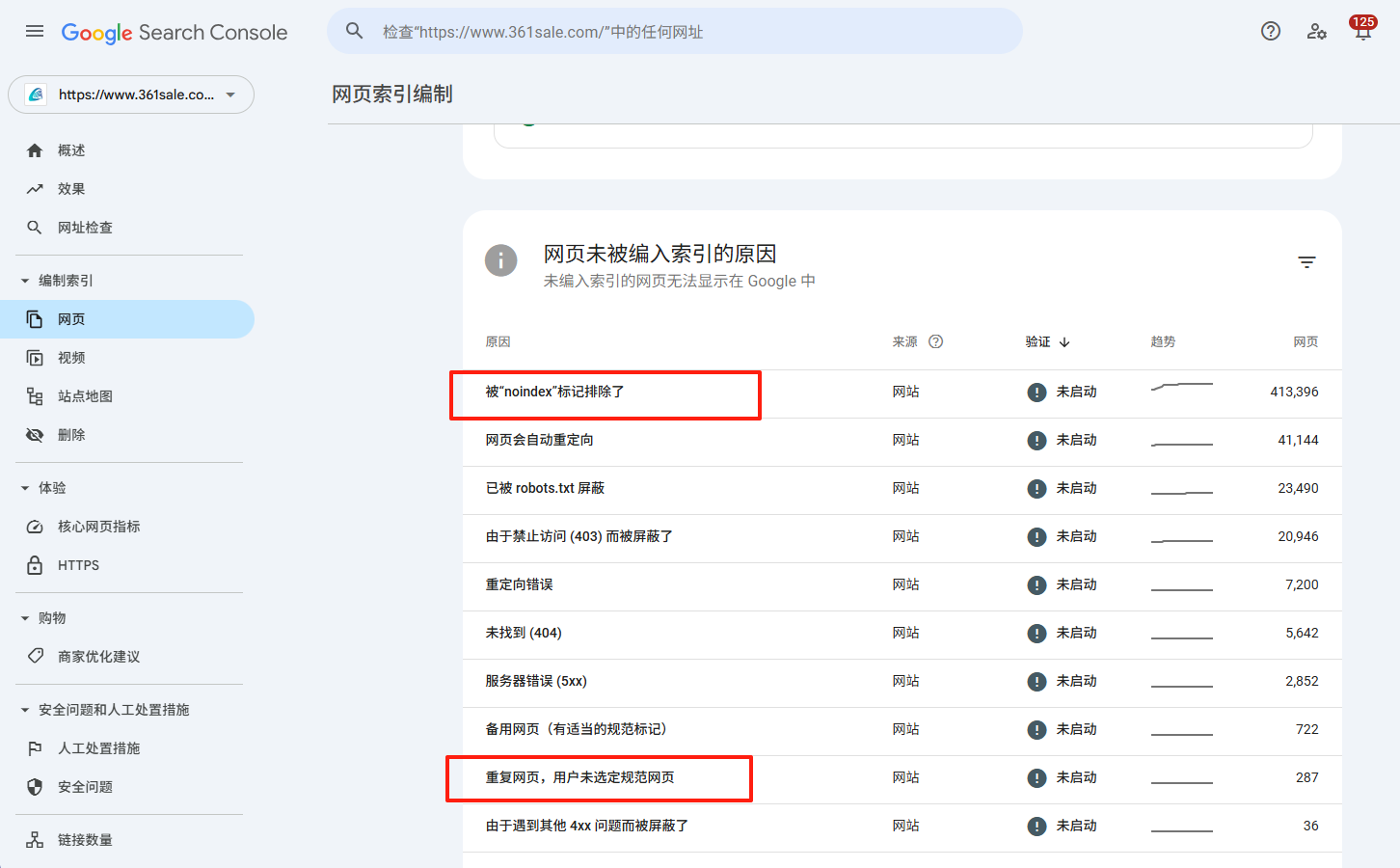The width and height of the screenshot is (1400, 868).
Task: Sort table by the 验证 column
Action: pyautogui.click(x=1047, y=340)
